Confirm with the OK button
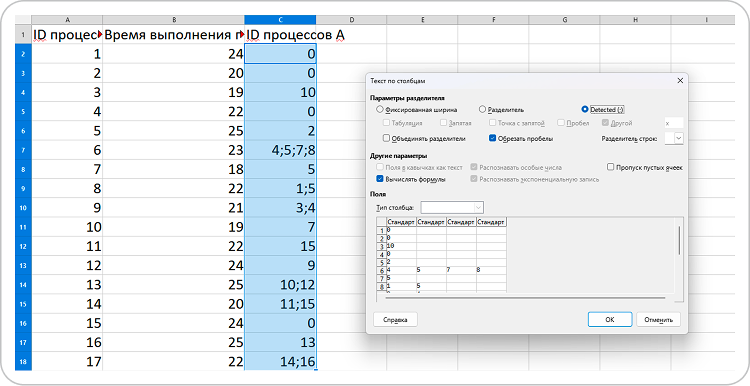This screenshot has width=750, height=386. pyautogui.click(x=610, y=320)
